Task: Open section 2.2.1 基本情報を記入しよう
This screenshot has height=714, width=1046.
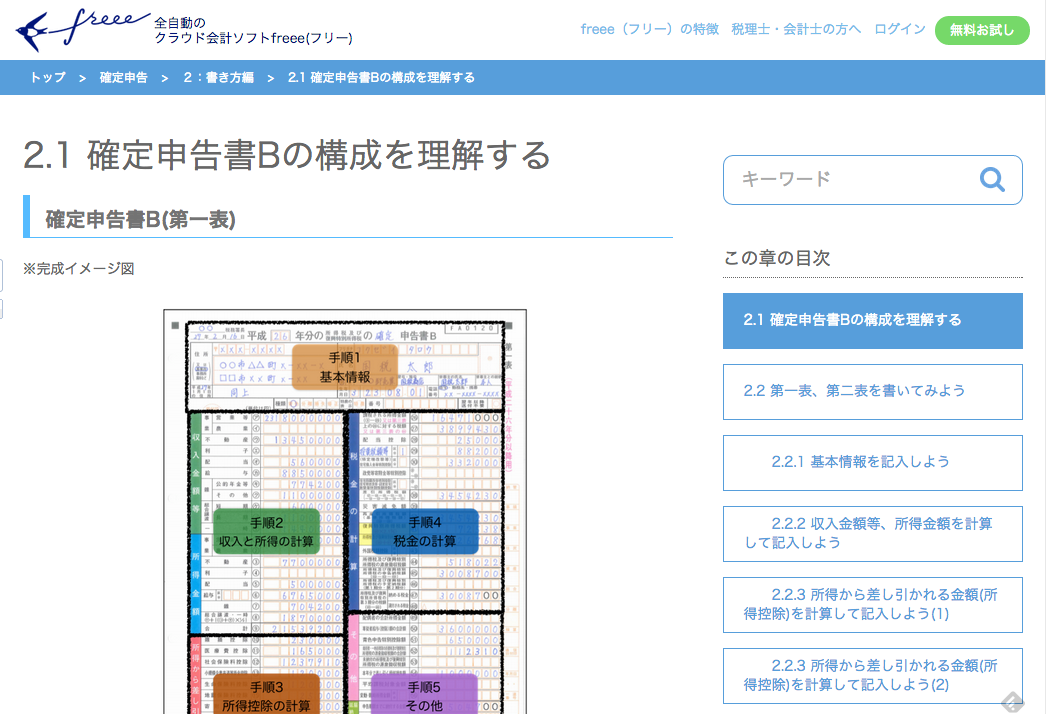Action: tap(872, 462)
